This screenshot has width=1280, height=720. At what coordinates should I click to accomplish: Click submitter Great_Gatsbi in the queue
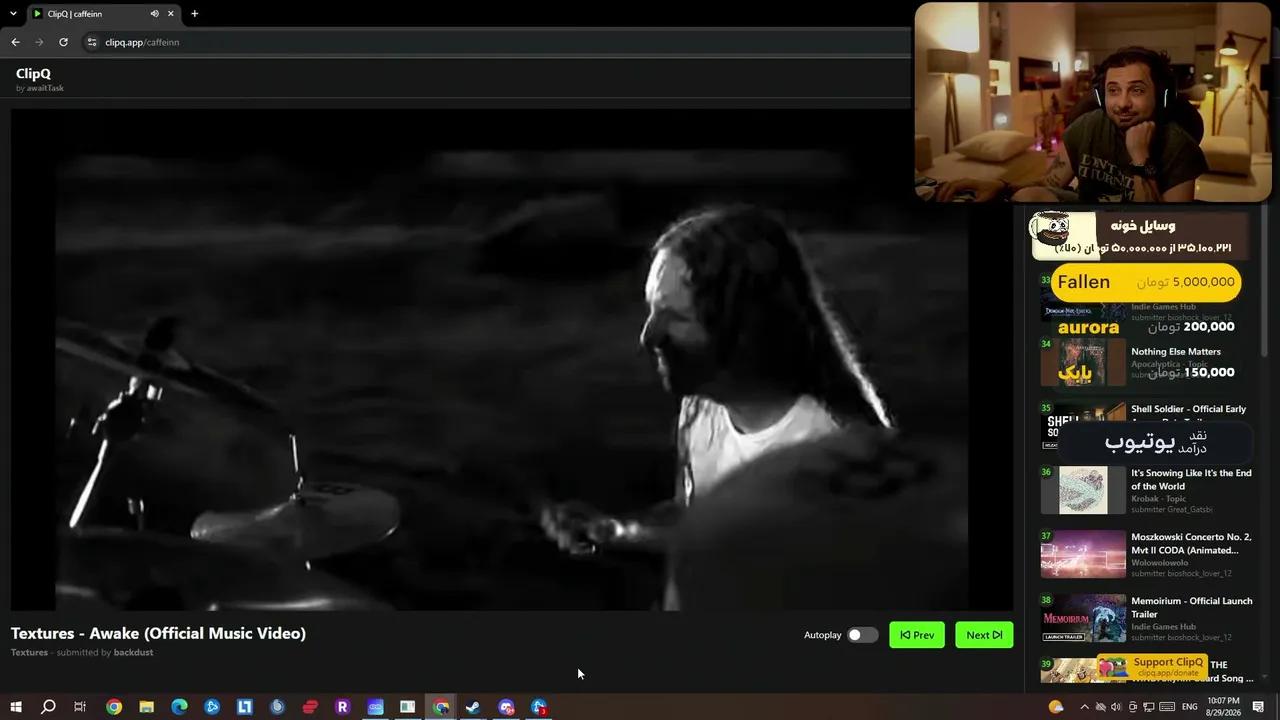point(1171,510)
